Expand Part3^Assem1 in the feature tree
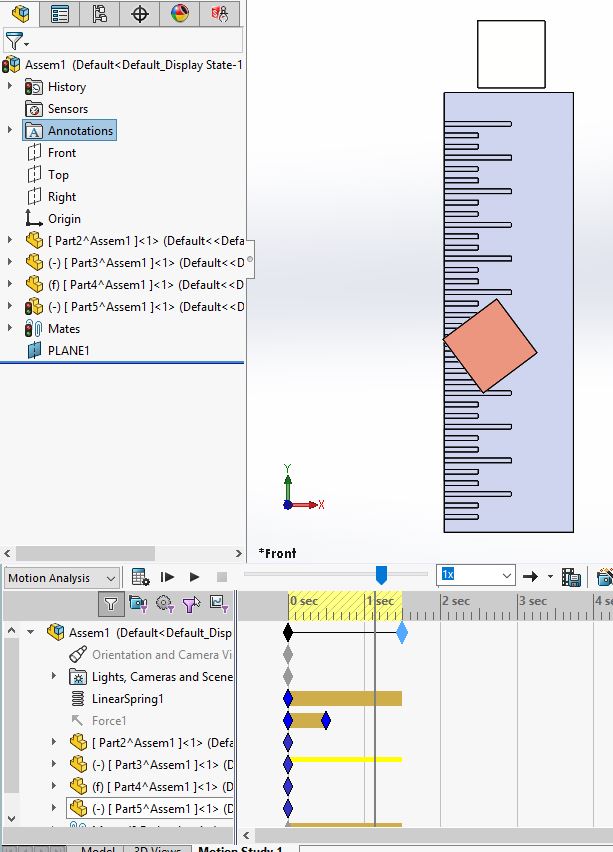The image size is (613, 852). click(10, 262)
